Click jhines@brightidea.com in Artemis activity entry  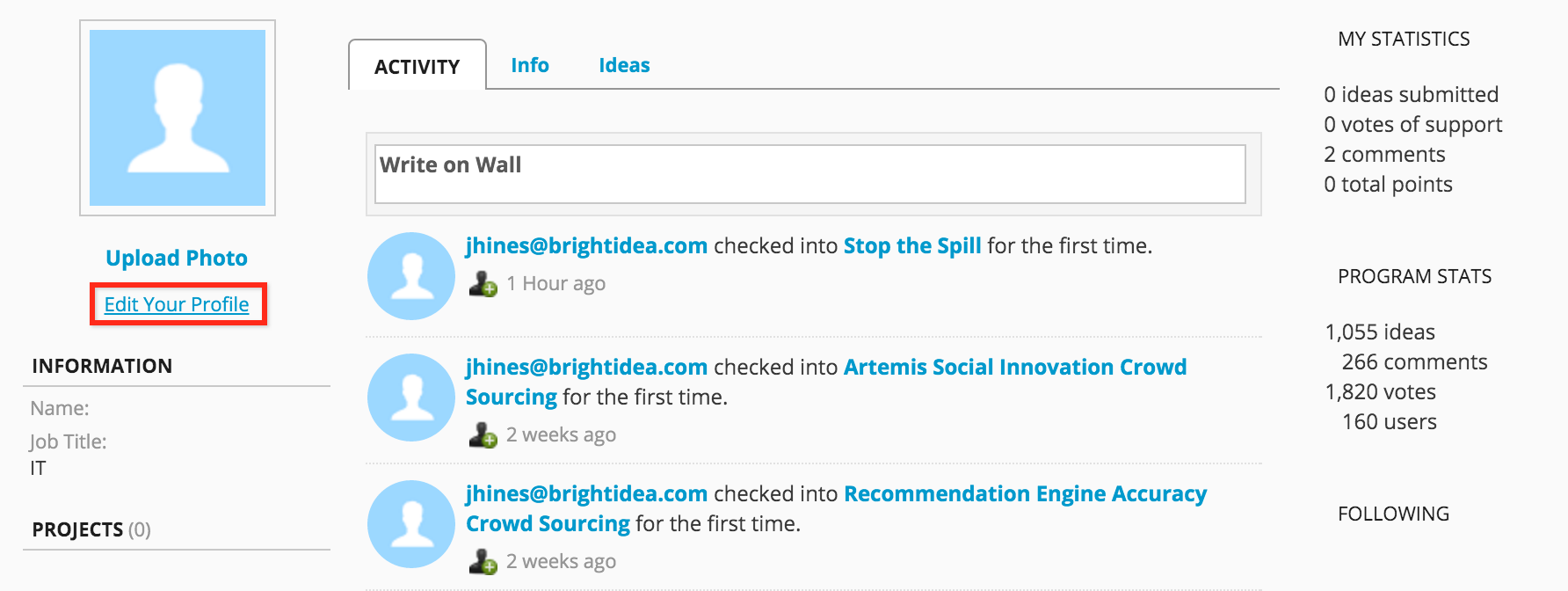[586, 367]
